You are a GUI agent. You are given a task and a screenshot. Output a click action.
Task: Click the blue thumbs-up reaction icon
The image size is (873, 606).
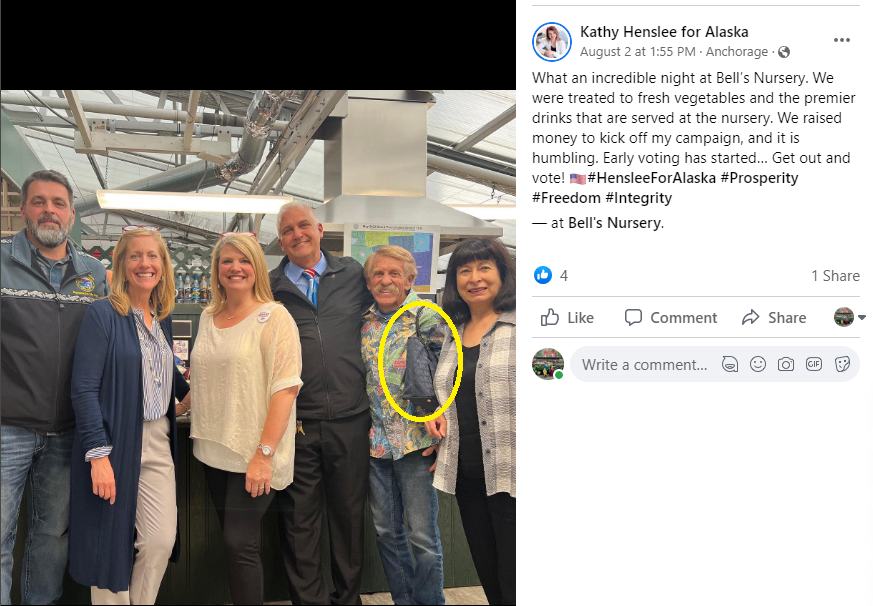(543, 275)
